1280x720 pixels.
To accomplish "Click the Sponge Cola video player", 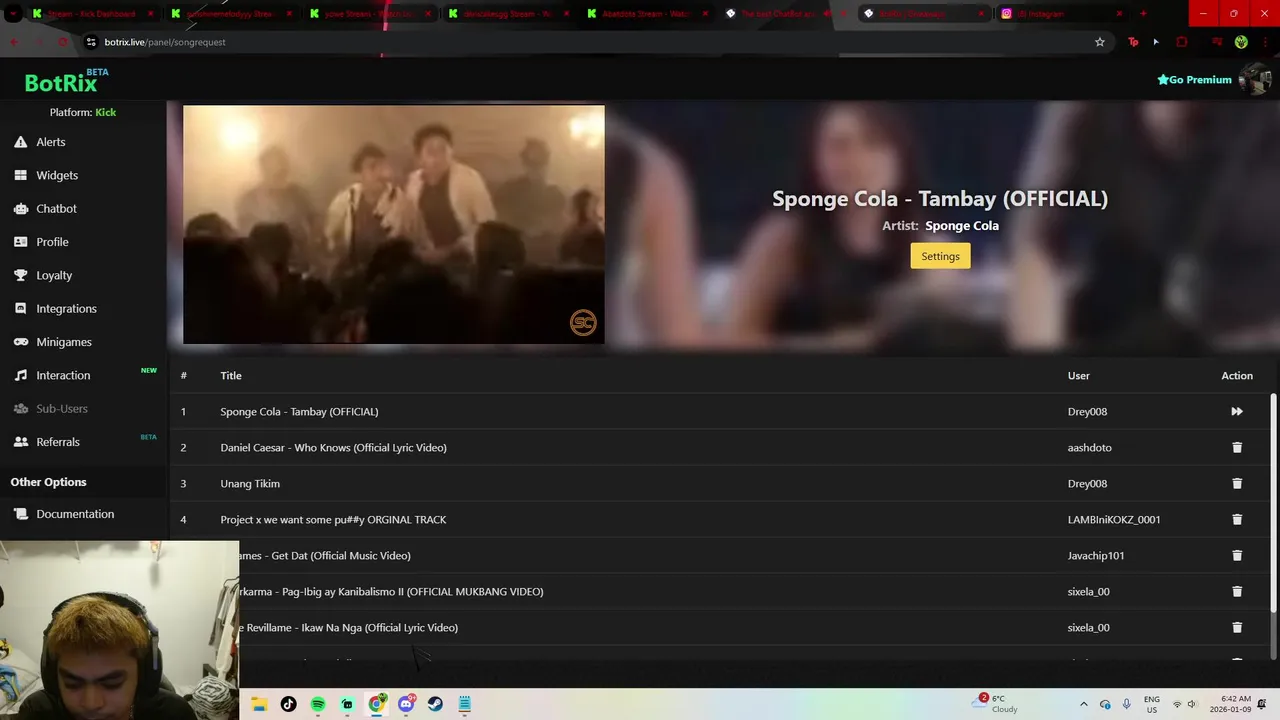I will (394, 225).
